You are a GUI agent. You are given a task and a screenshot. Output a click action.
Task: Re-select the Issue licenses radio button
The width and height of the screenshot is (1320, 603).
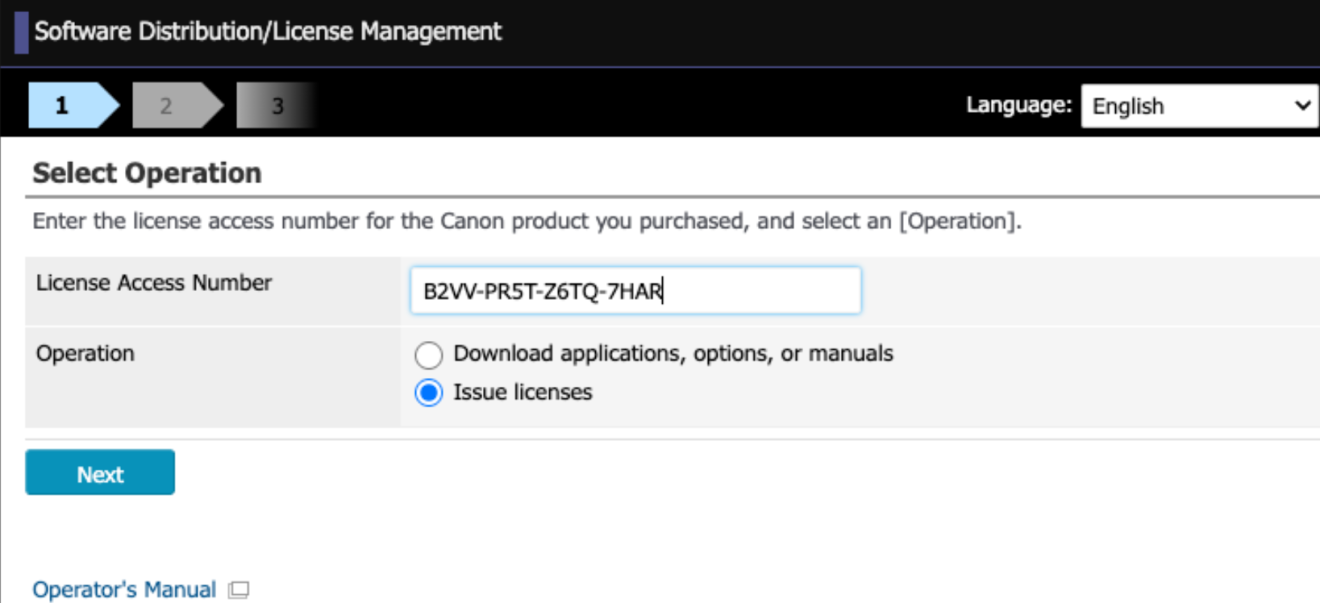click(428, 392)
